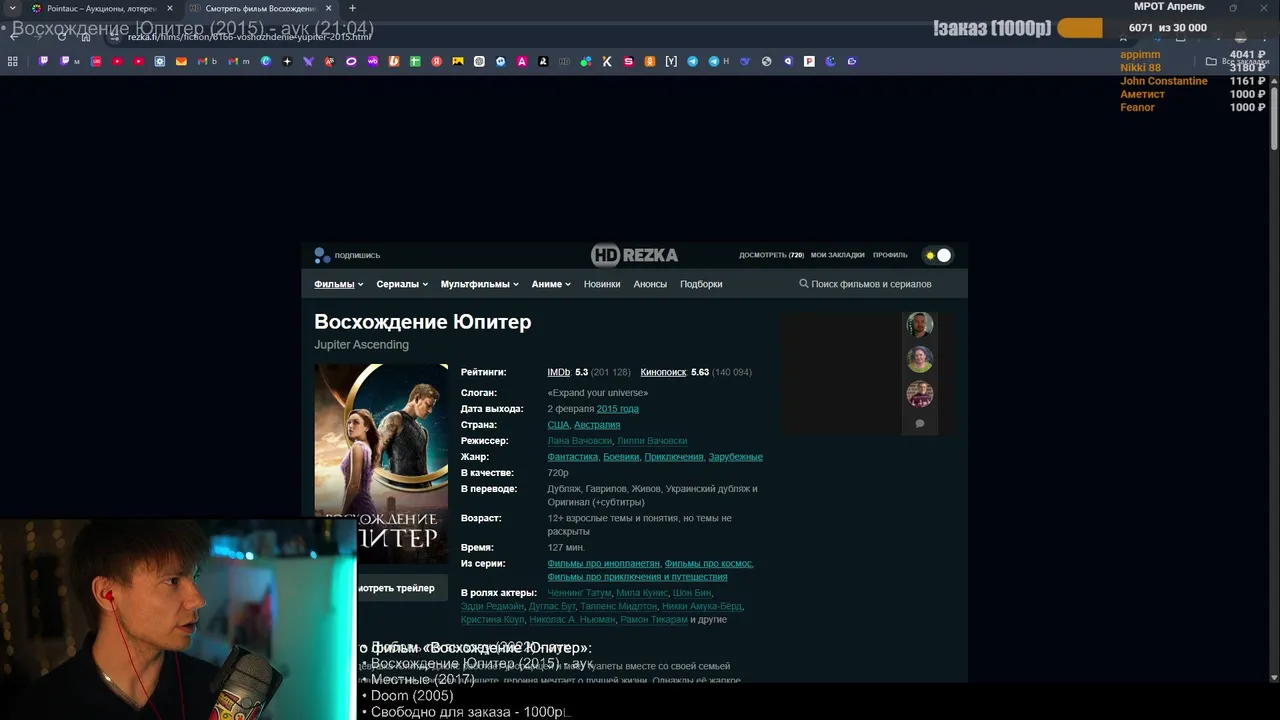Open the orange Odnoklassniki bookmark
Viewport: 1280px width, 720px height.
pyautogui.click(x=650, y=61)
